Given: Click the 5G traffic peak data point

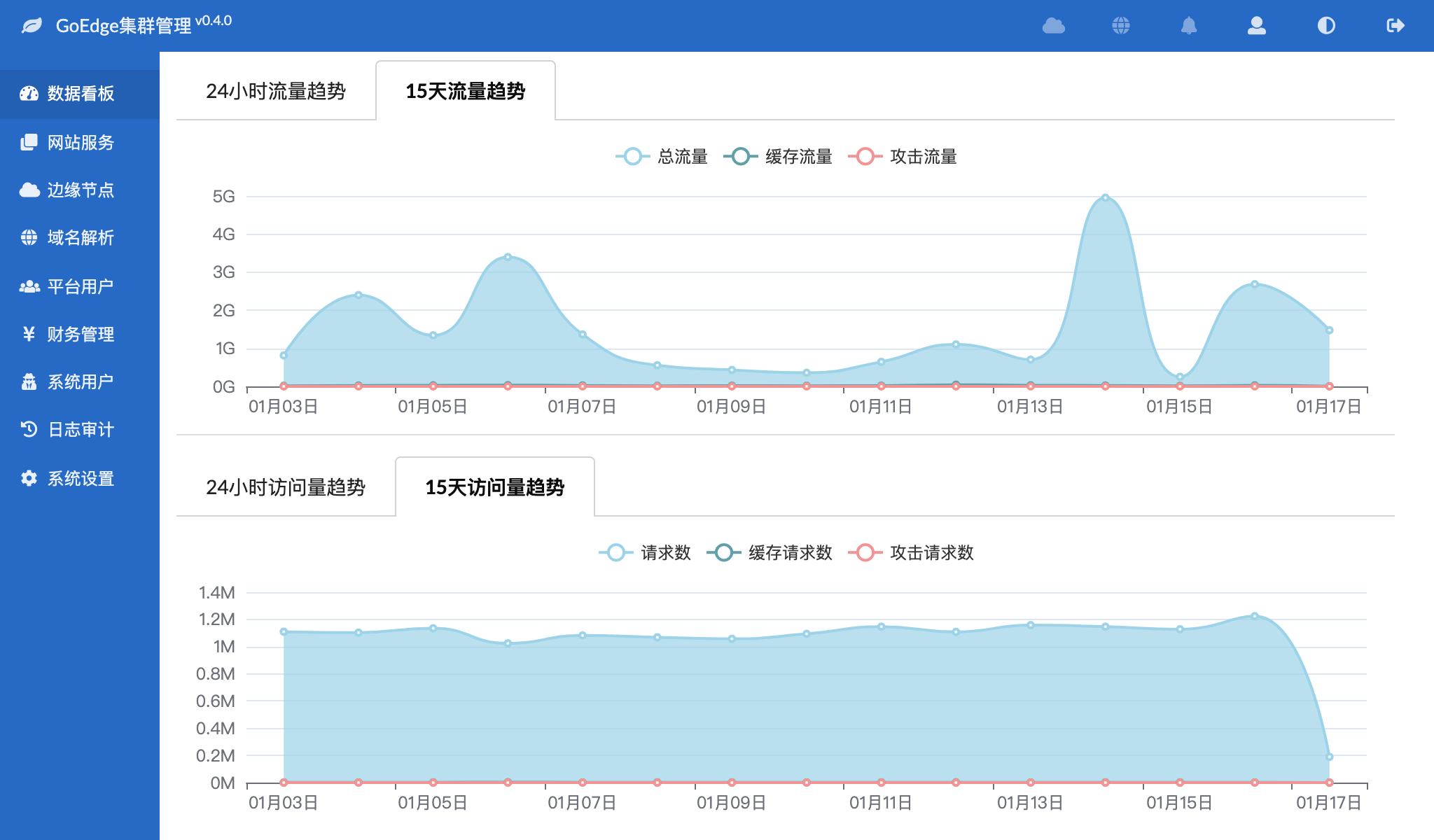Looking at the screenshot, I should pyautogui.click(x=1106, y=197).
